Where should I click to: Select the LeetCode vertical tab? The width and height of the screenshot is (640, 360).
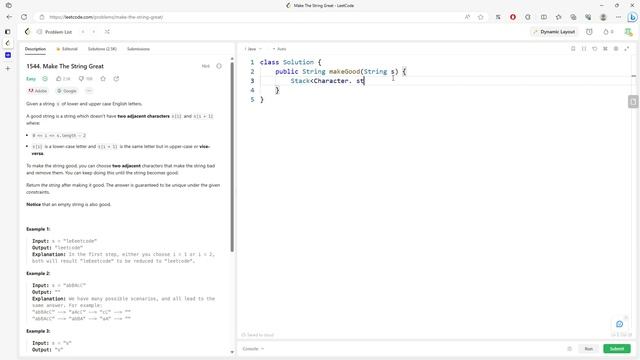[x=8, y=43]
